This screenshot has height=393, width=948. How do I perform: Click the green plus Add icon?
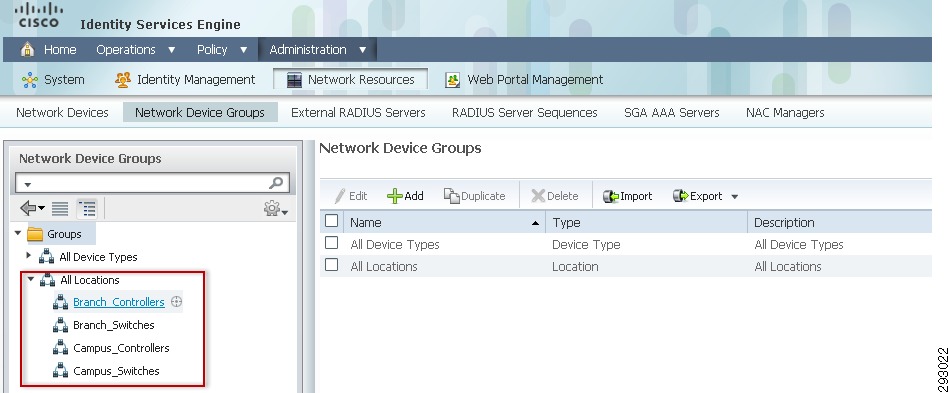[x=394, y=196]
